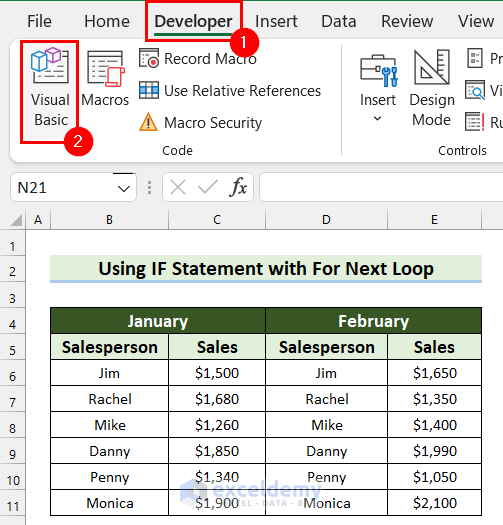The width and height of the screenshot is (503, 525).
Task: Select the Developer tab
Action: point(193,21)
